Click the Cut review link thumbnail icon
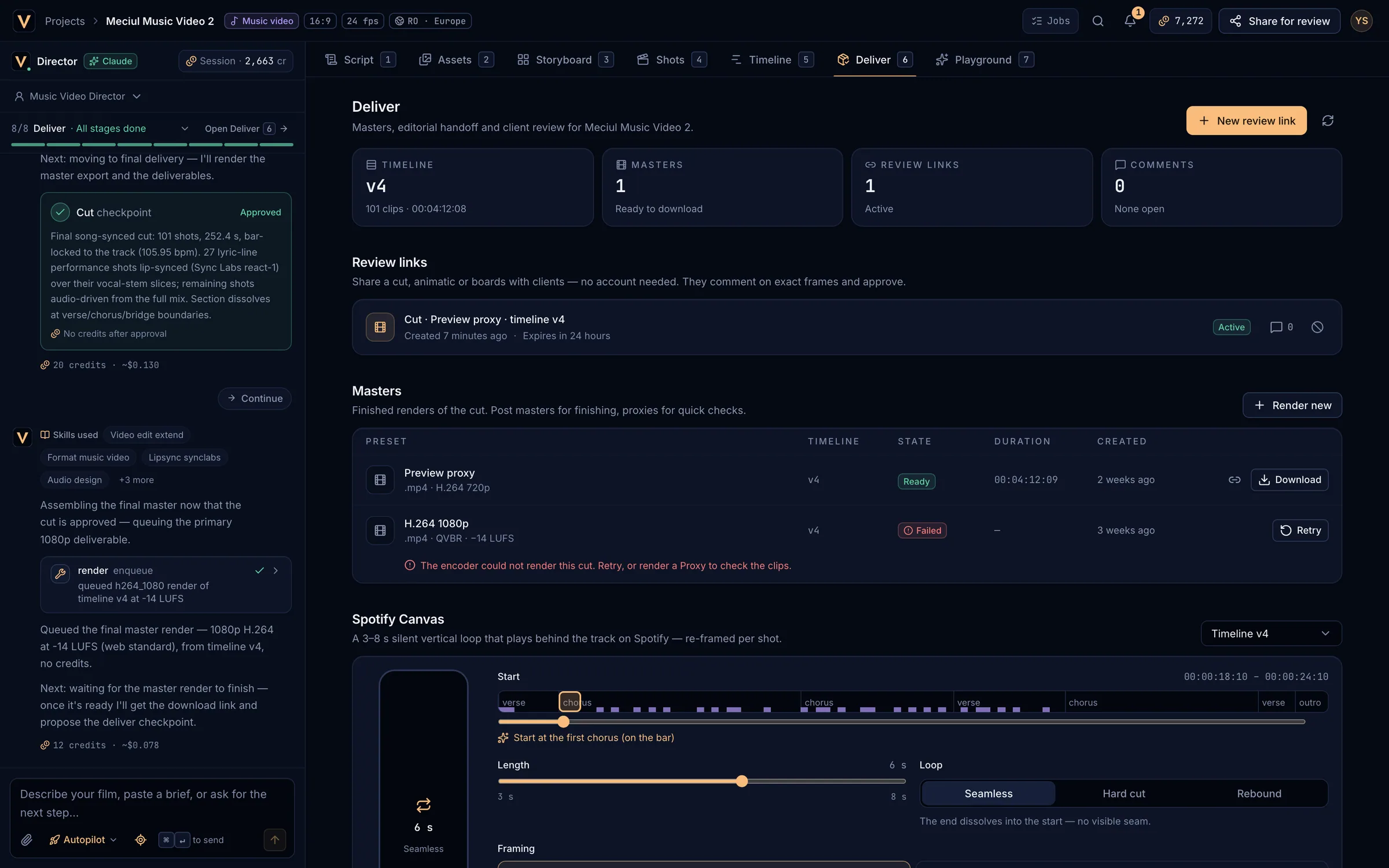Image resolution: width=1389 pixels, height=868 pixels. 380,327
